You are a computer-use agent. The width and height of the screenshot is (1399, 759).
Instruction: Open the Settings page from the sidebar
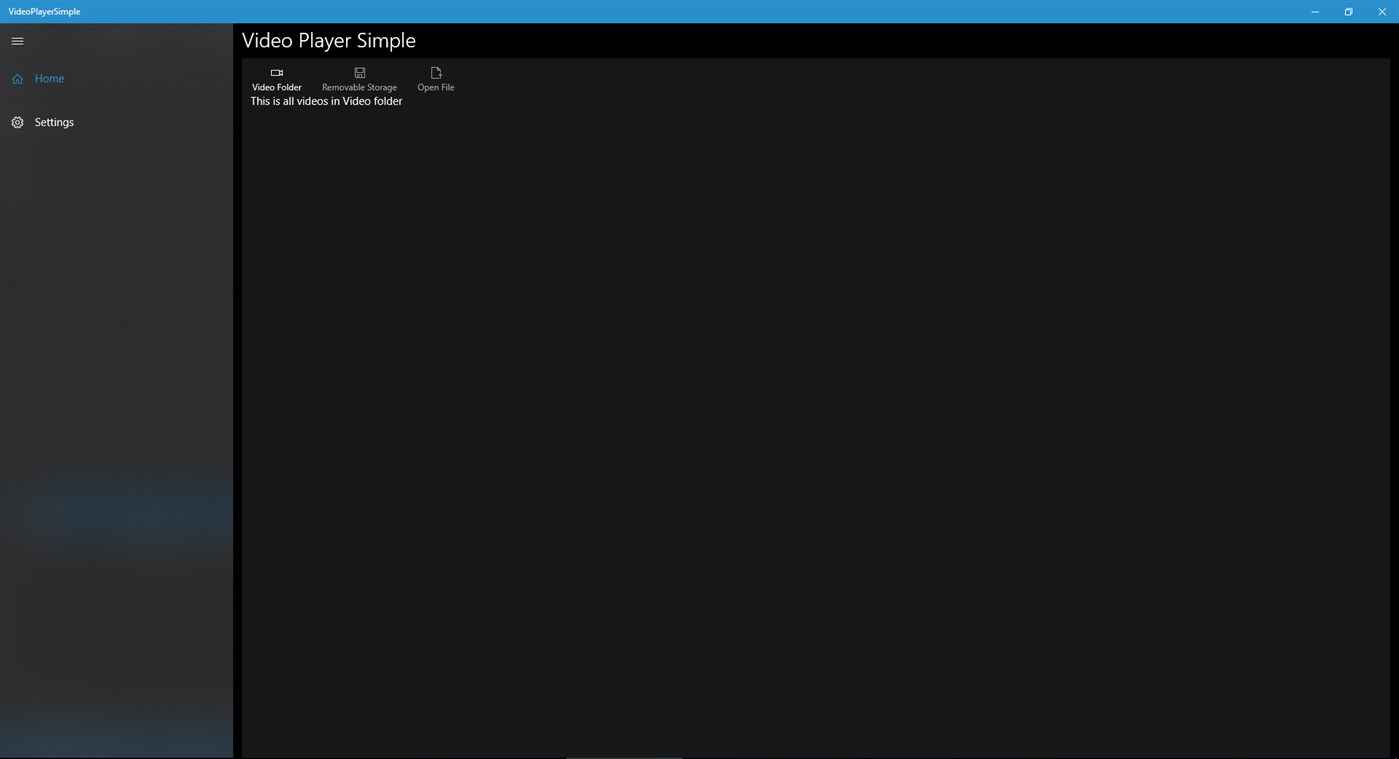[x=54, y=122]
